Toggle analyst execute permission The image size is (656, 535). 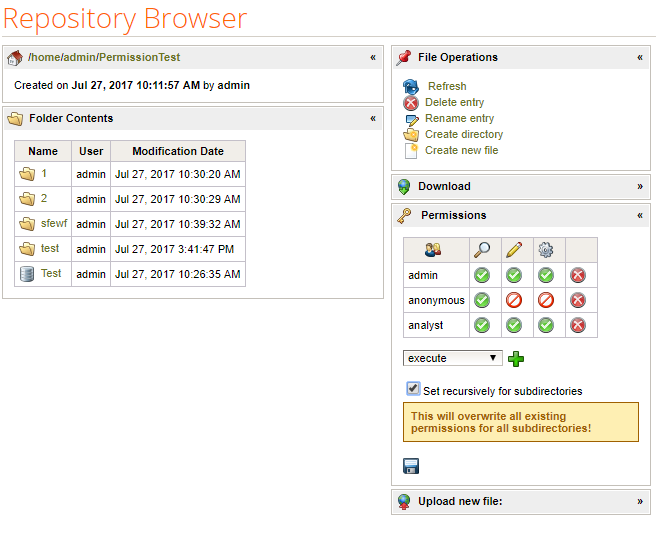coord(546,325)
